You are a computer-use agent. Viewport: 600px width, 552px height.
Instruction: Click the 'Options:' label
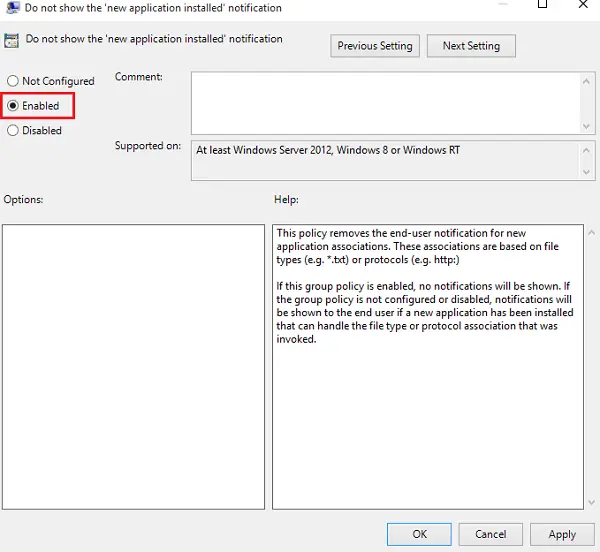click(23, 199)
